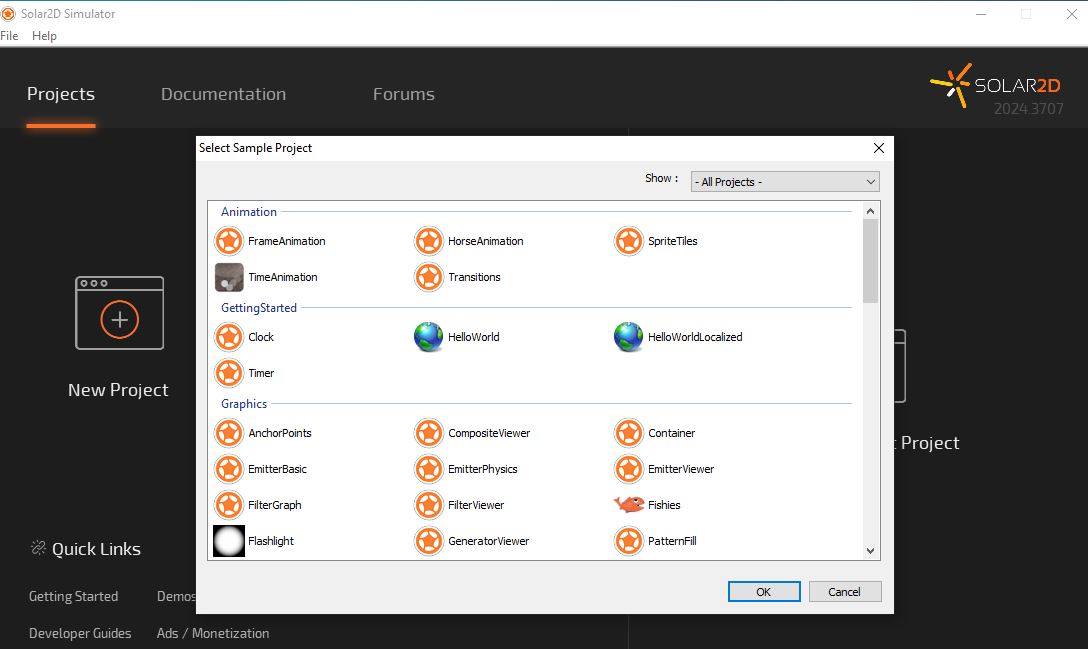Select the Clock sample icon
Image resolution: width=1088 pixels, height=649 pixels.
pyautogui.click(x=228, y=337)
